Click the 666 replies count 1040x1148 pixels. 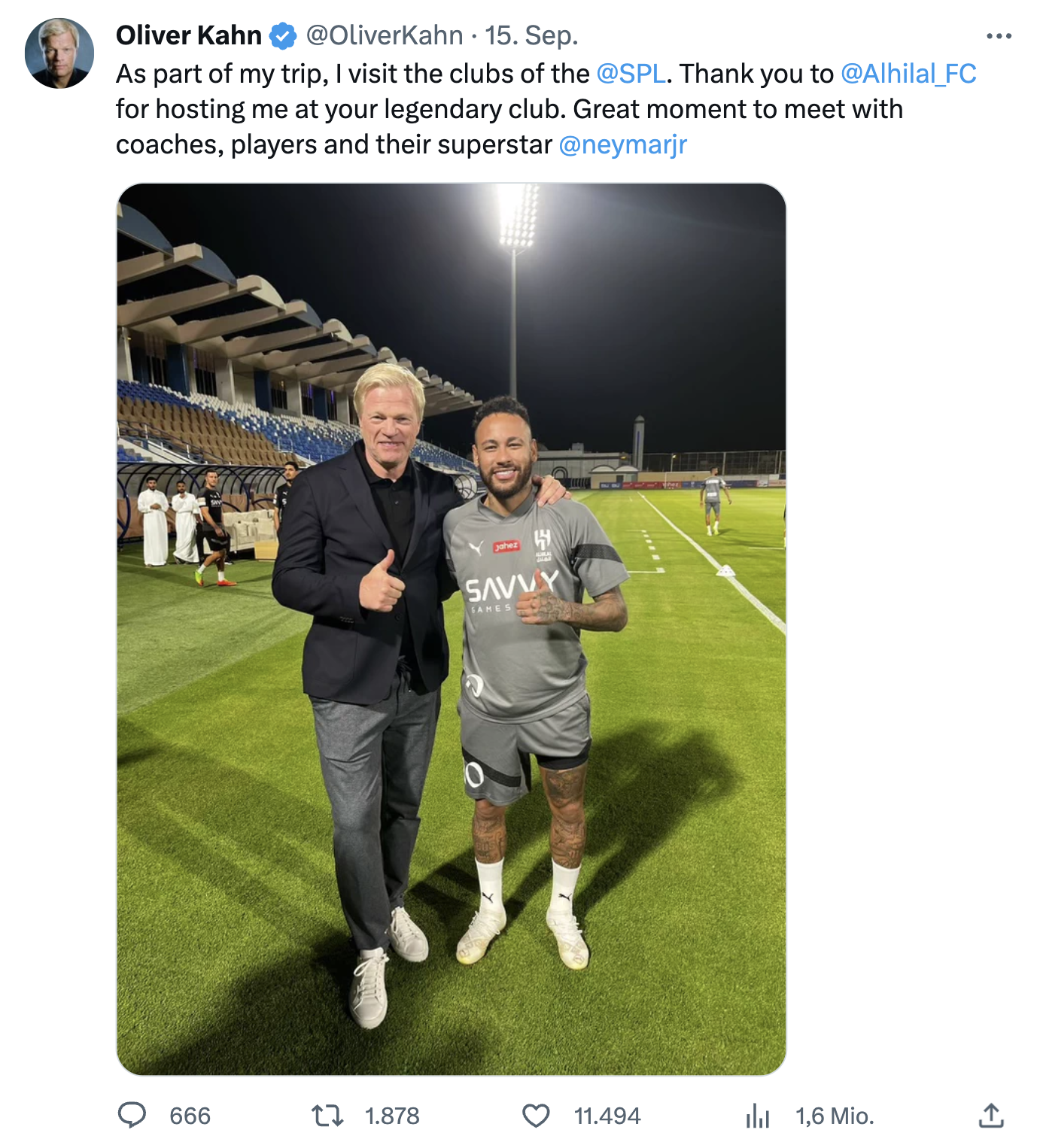point(190,1116)
